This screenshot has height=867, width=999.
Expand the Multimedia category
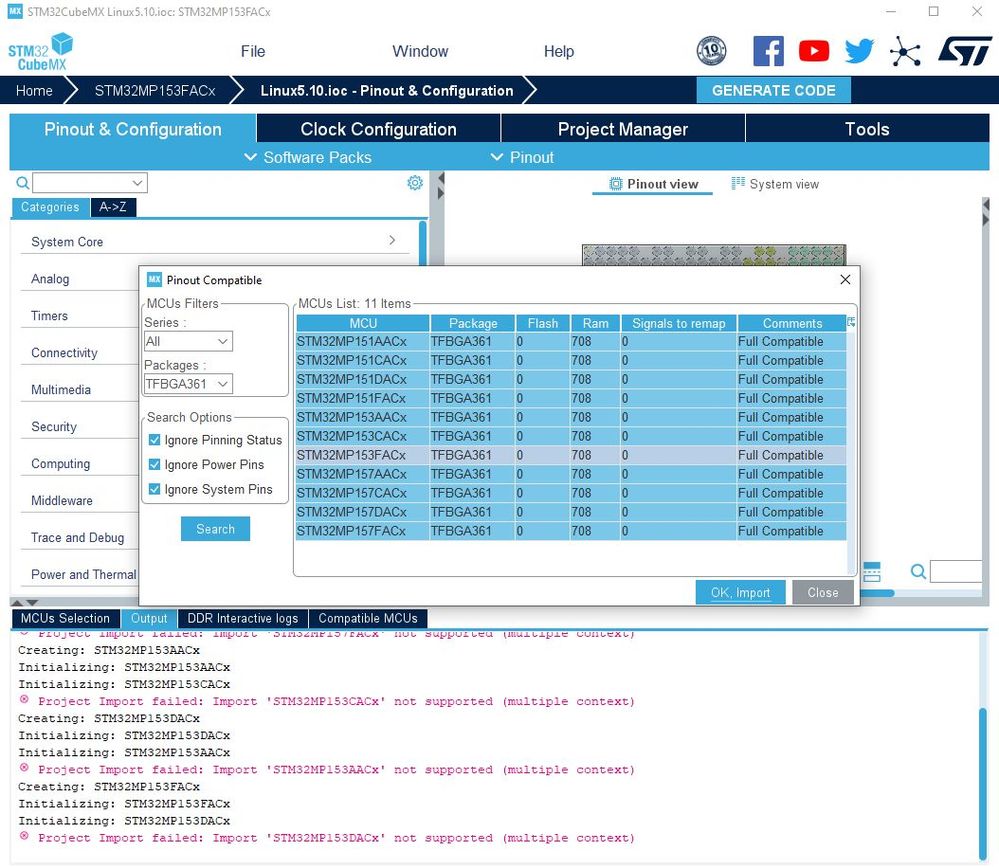[79, 390]
